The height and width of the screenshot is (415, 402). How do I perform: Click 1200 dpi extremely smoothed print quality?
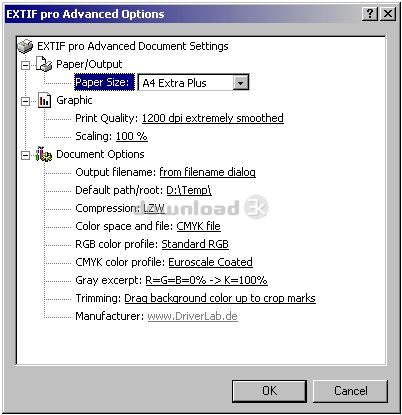tap(213, 118)
